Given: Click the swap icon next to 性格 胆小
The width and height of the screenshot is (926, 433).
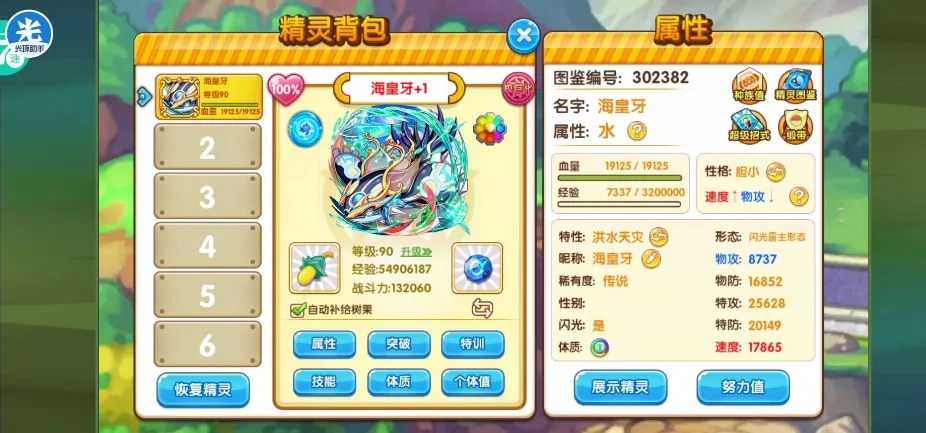Looking at the screenshot, I should (x=775, y=172).
